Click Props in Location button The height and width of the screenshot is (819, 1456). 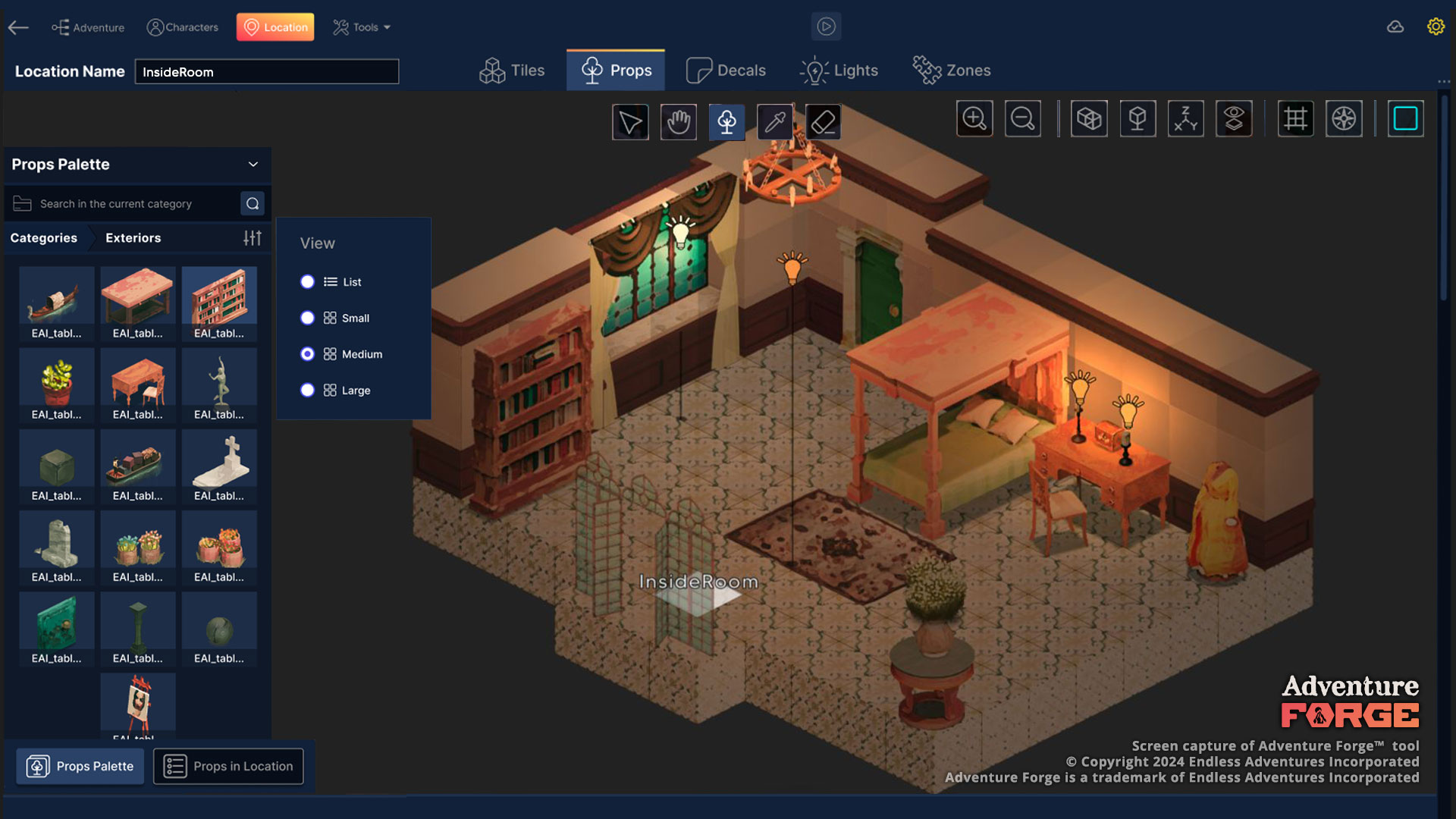(x=228, y=766)
